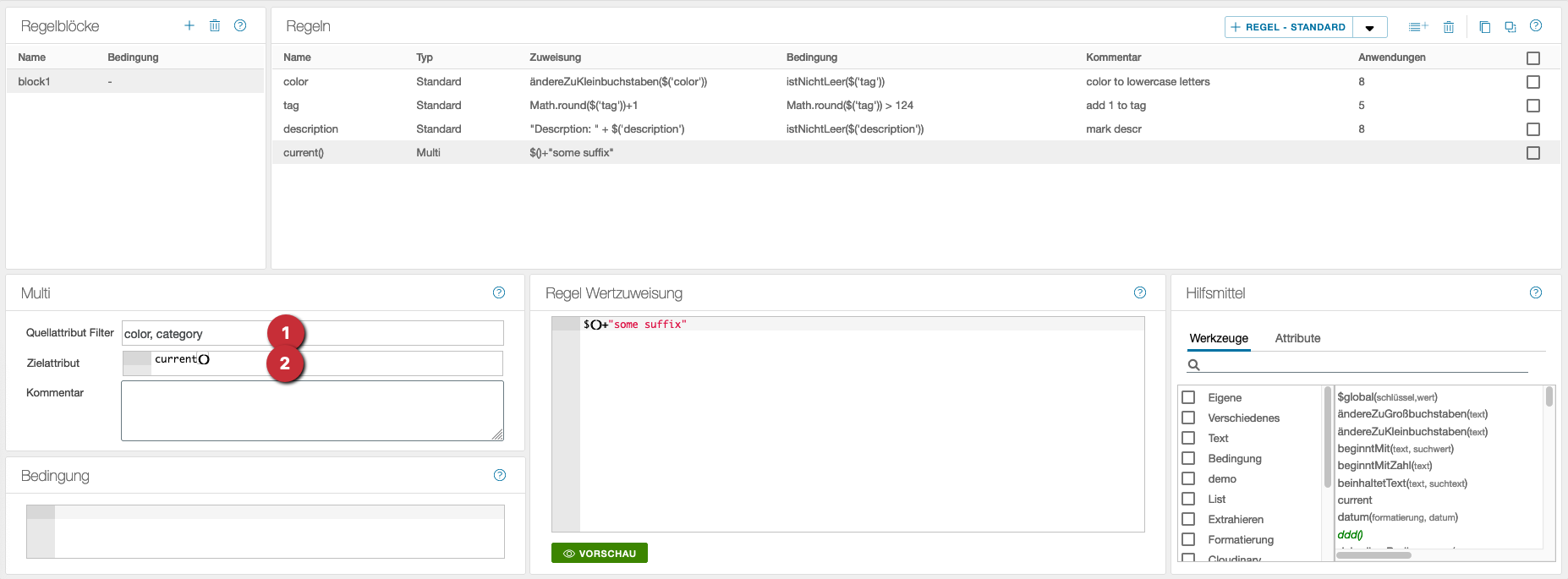Click the trash icon in Regeln header

click(1449, 27)
